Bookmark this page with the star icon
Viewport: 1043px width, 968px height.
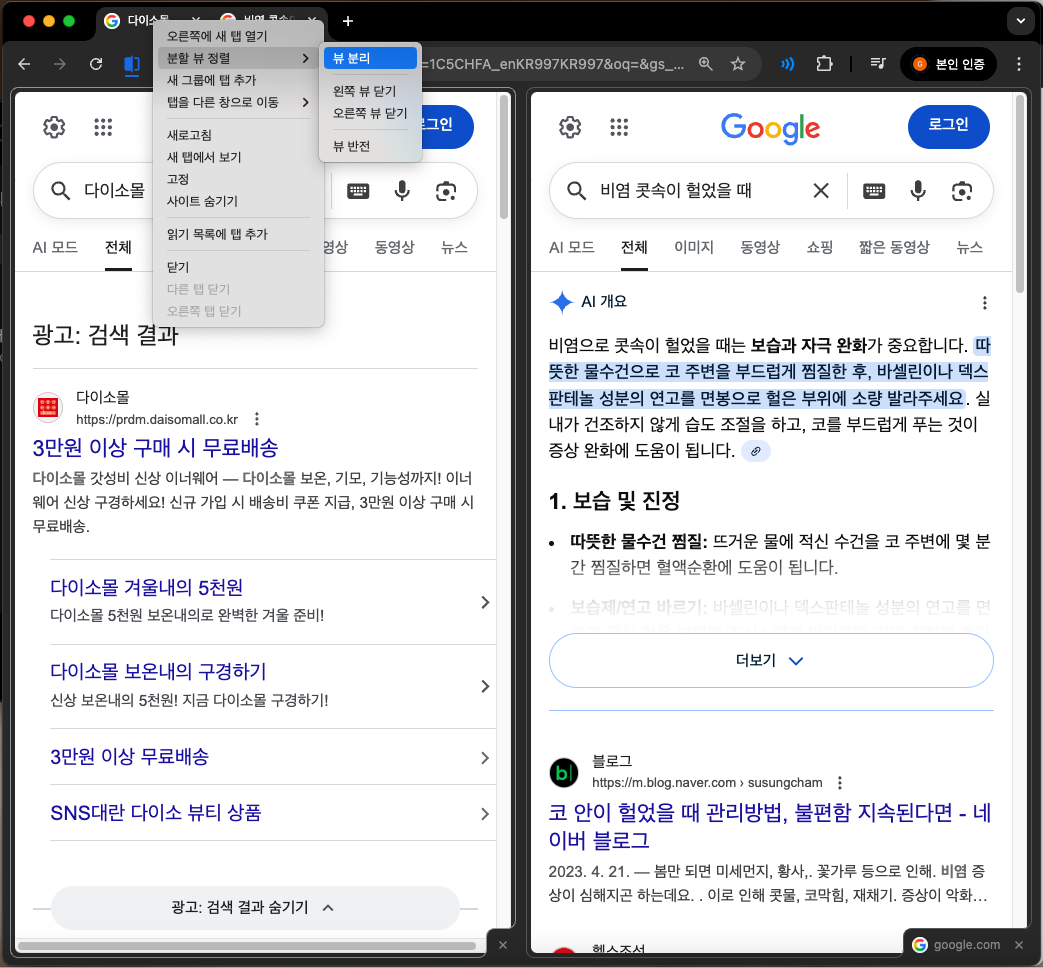[738, 64]
